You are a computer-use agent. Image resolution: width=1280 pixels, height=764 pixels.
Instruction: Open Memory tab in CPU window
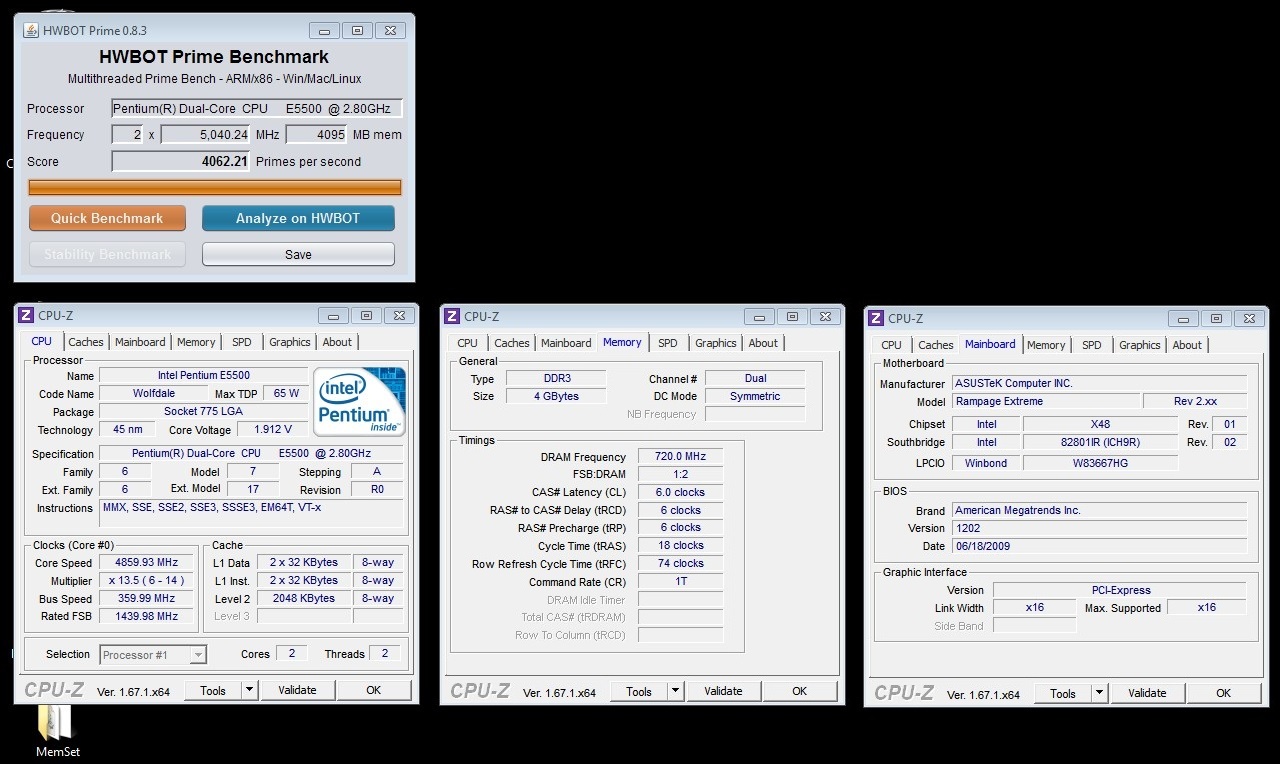[196, 342]
